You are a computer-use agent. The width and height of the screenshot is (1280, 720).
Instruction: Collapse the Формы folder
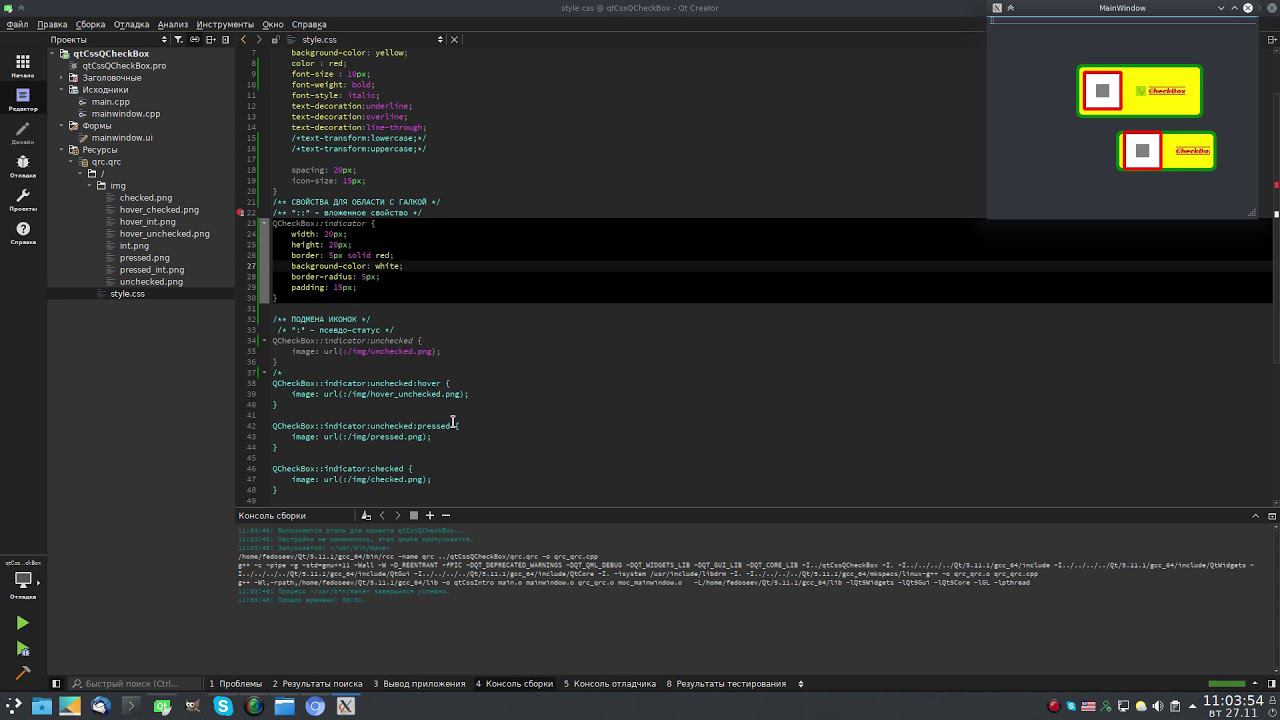tap(61, 126)
